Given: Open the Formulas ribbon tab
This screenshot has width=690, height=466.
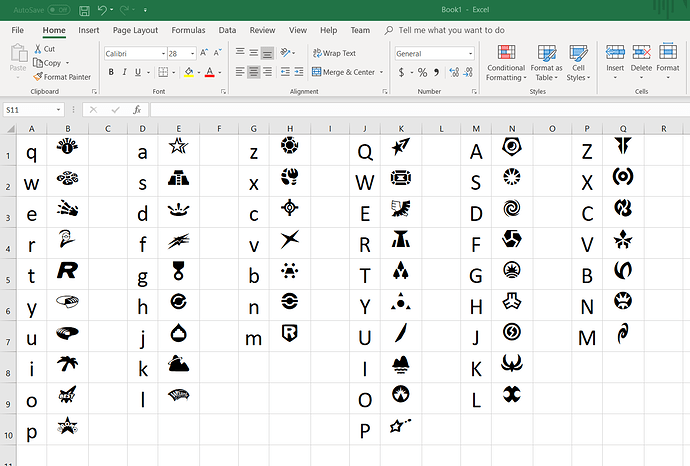Looking at the screenshot, I should [187, 30].
